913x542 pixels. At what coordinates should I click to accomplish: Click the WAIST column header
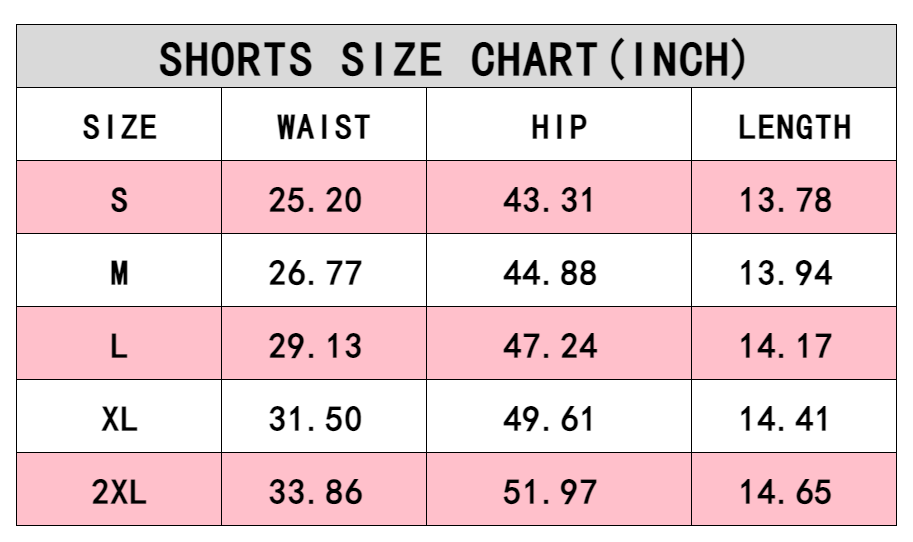click(x=324, y=128)
